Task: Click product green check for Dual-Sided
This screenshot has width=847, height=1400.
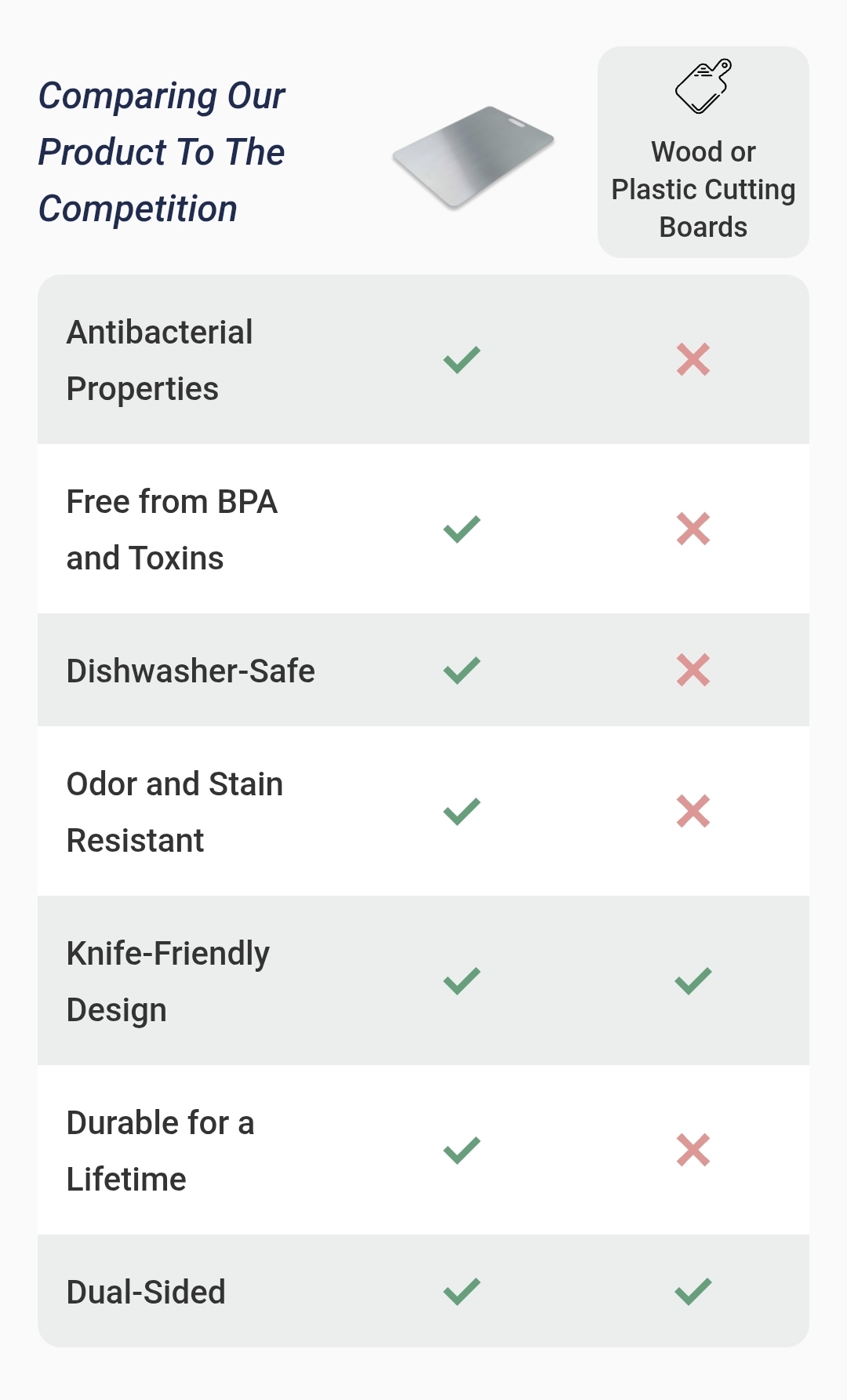Action: 462,1291
